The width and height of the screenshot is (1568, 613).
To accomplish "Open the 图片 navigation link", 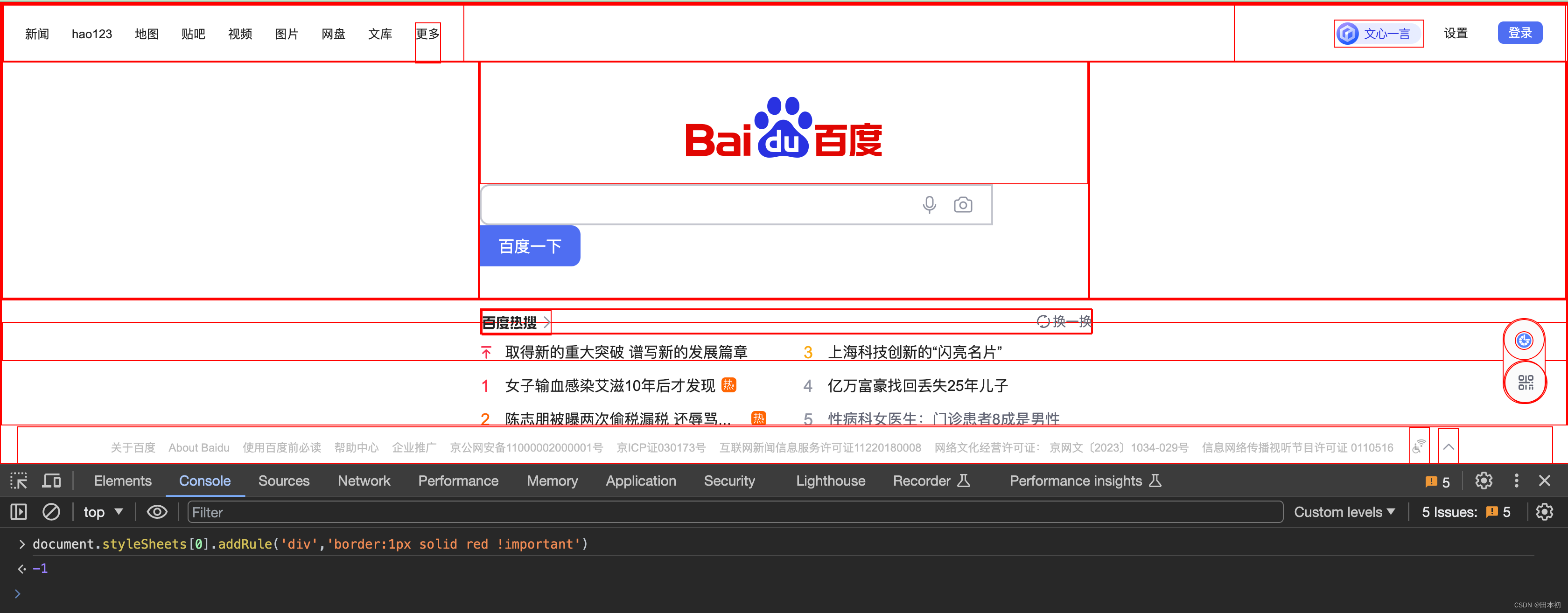I will point(287,34).
